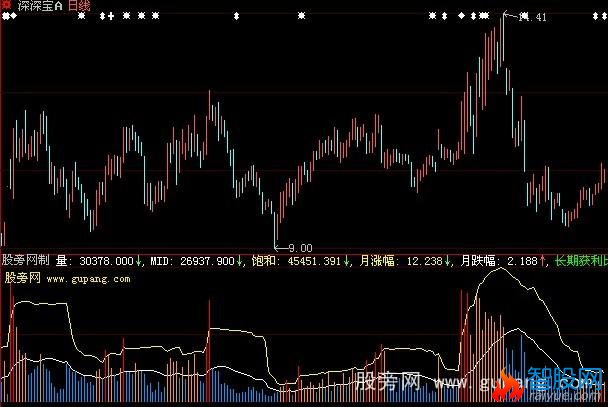608x407 pixels.
Task: Click the plus-shaped info marker in top row
Action: (x=111, y=16)
